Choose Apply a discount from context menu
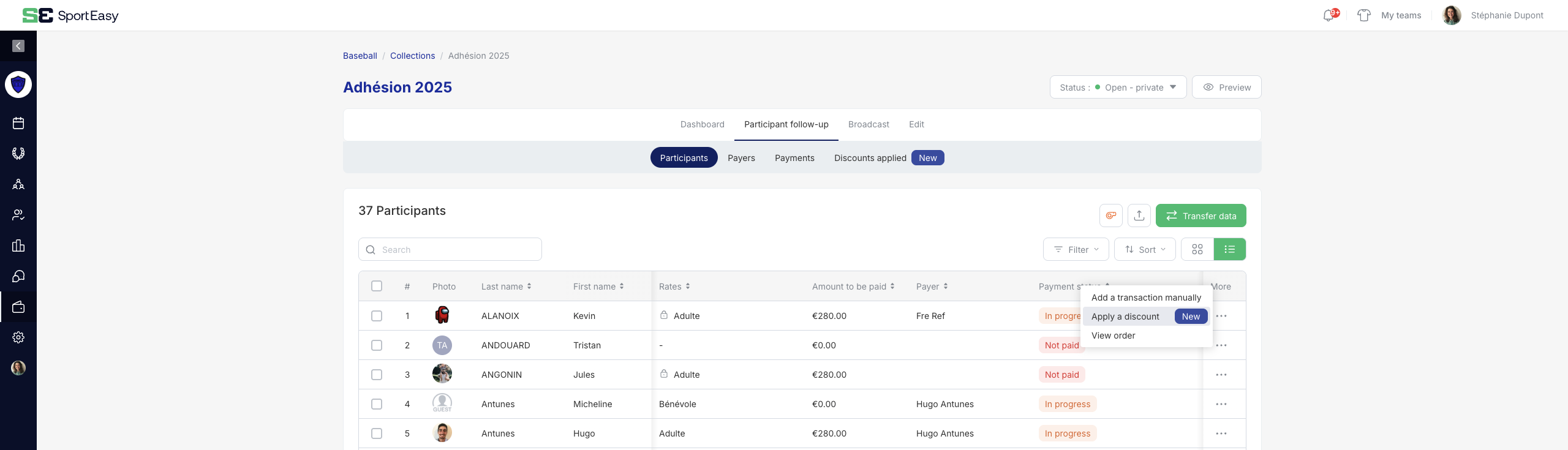This screenshot has width=1568, height=450. (x=1125, y=317)
